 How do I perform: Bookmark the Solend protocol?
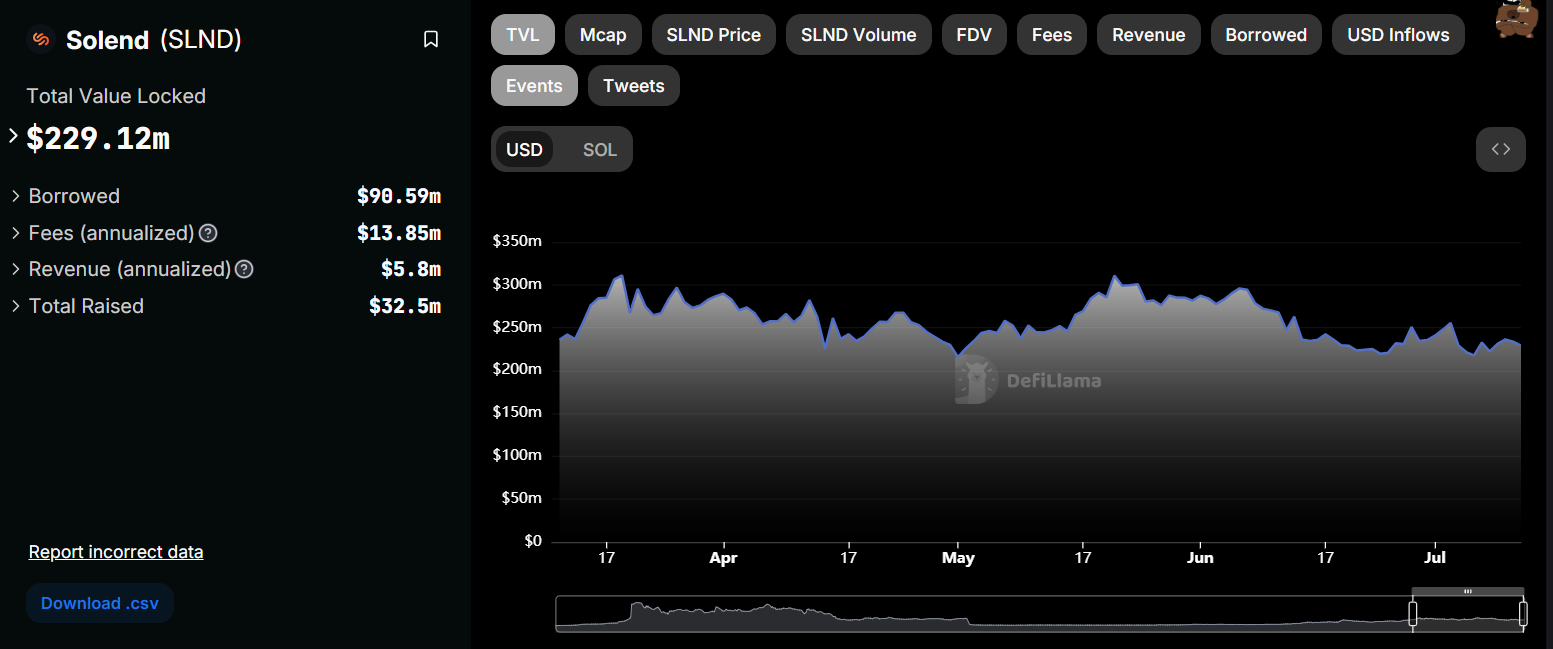(x=431, y=40)
